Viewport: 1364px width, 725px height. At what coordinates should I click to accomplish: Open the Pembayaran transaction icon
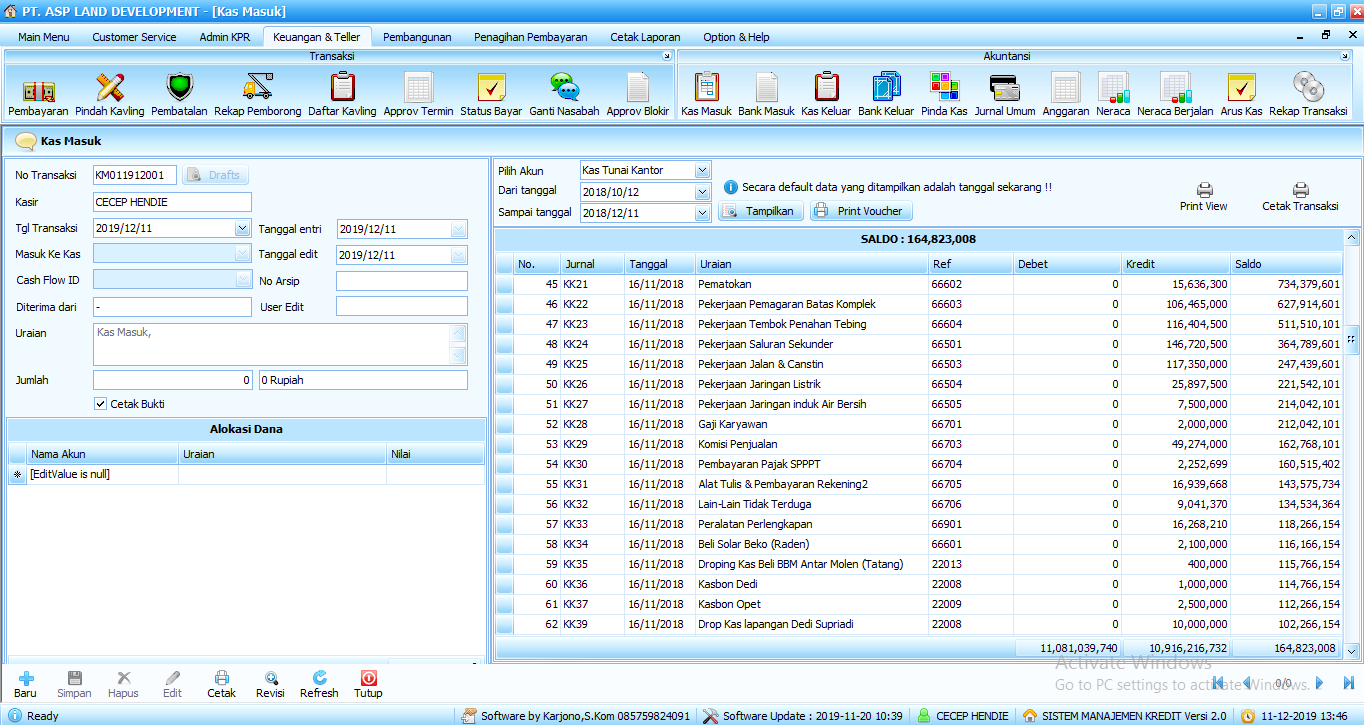[38, 89]
